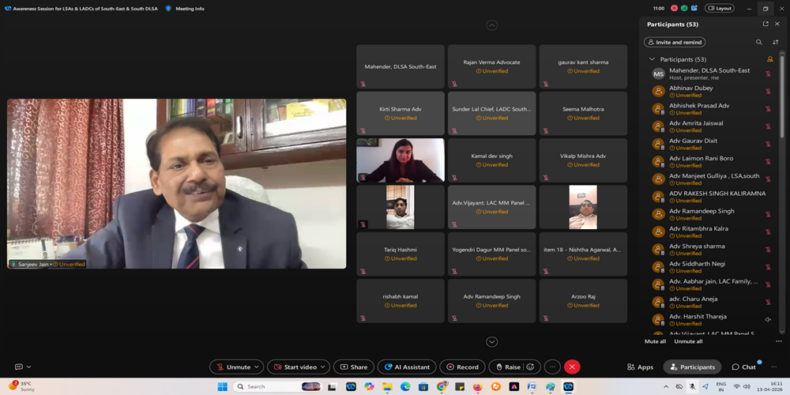Switch to the Participants panel tab
Image resolution: width=790 pixels, height=395 pixels.
(692, 367)
